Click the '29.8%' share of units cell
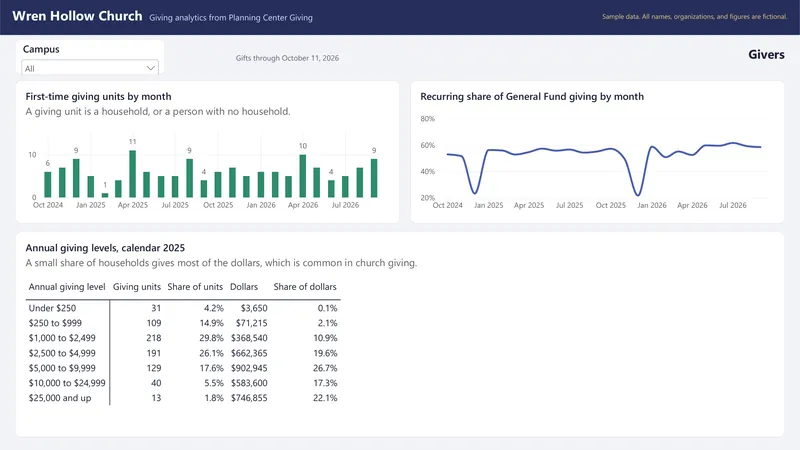The image size is (800, 450). (211, 338)
